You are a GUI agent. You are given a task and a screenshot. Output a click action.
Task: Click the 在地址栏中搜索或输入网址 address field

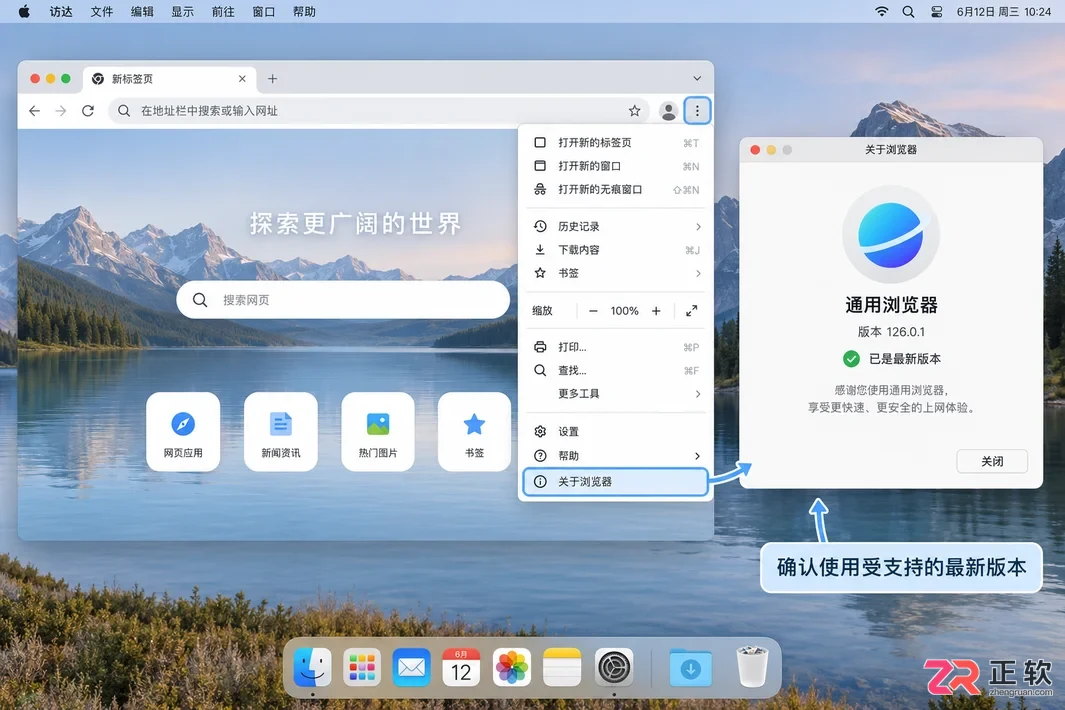380,111
